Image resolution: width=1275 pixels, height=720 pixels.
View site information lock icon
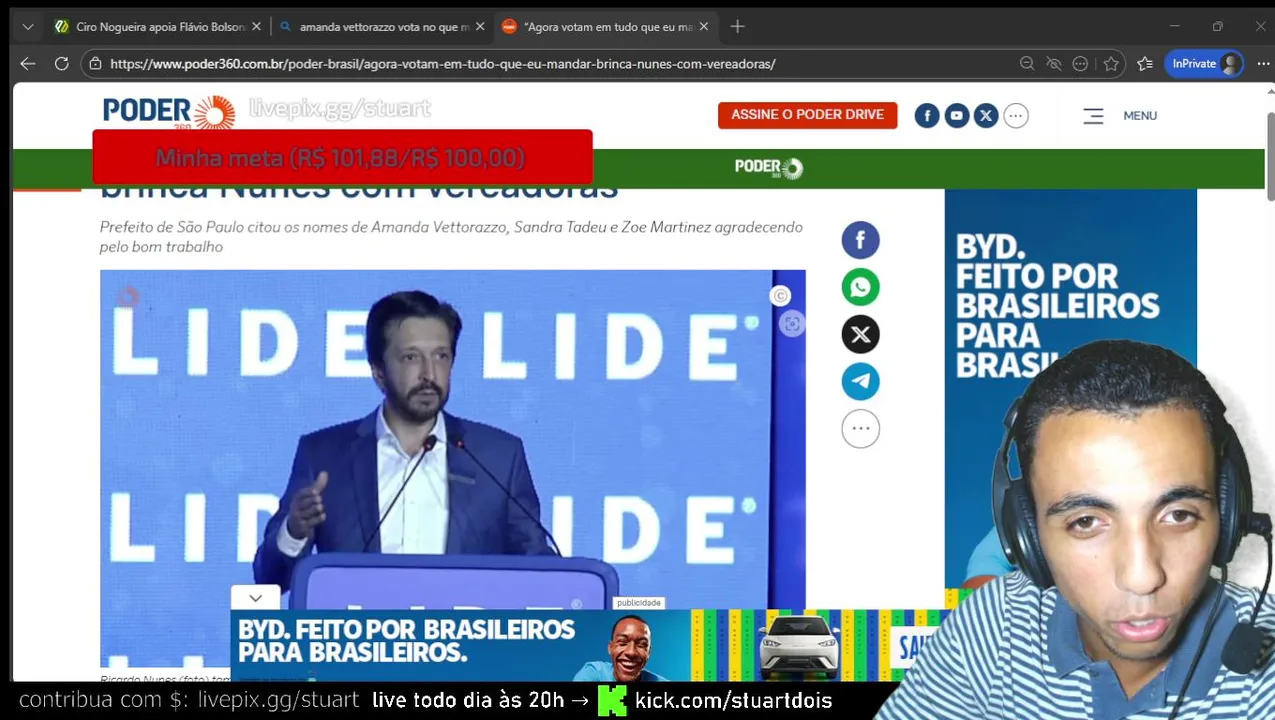95,64
